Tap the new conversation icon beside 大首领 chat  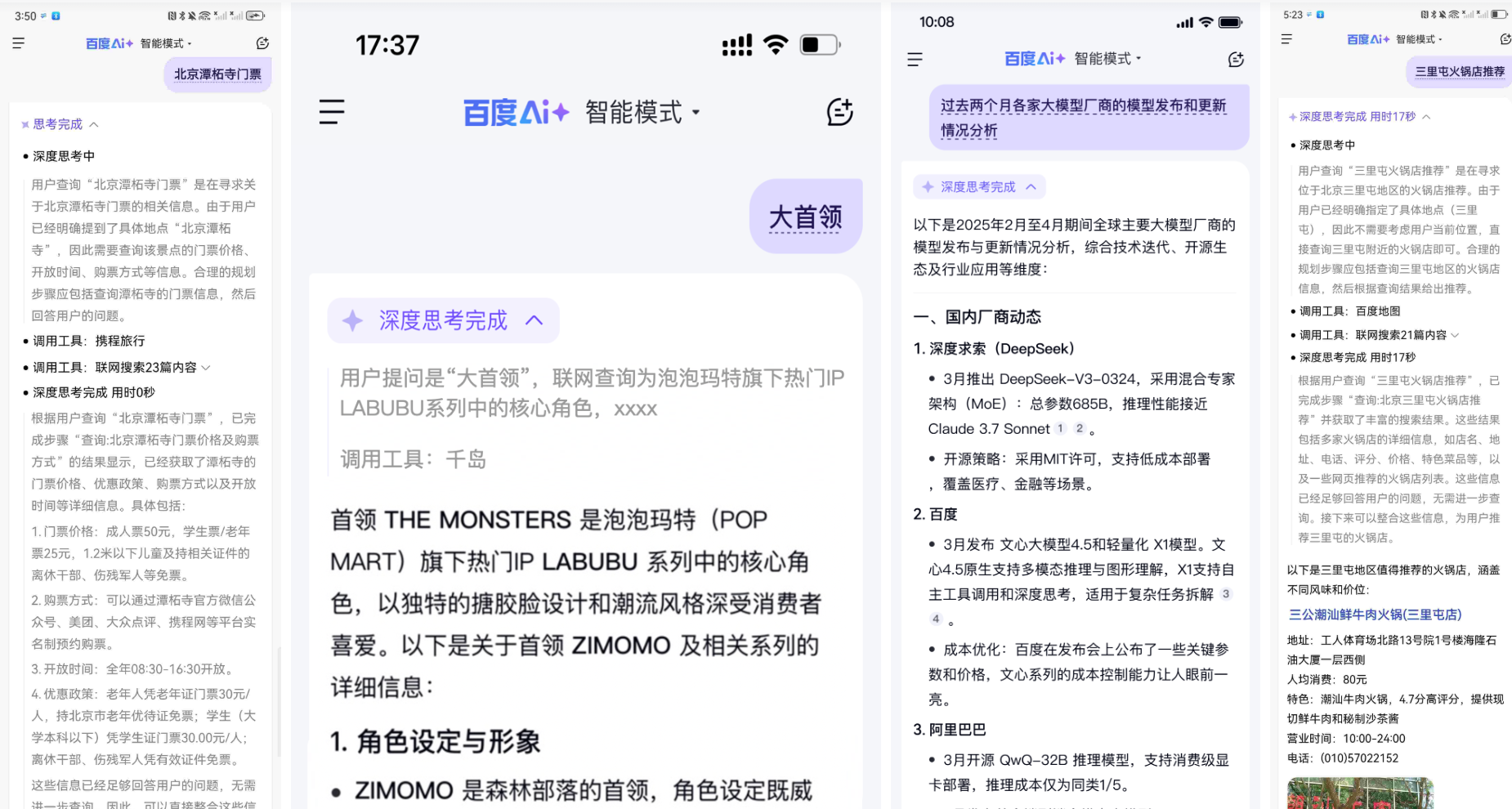pos(839,112)
